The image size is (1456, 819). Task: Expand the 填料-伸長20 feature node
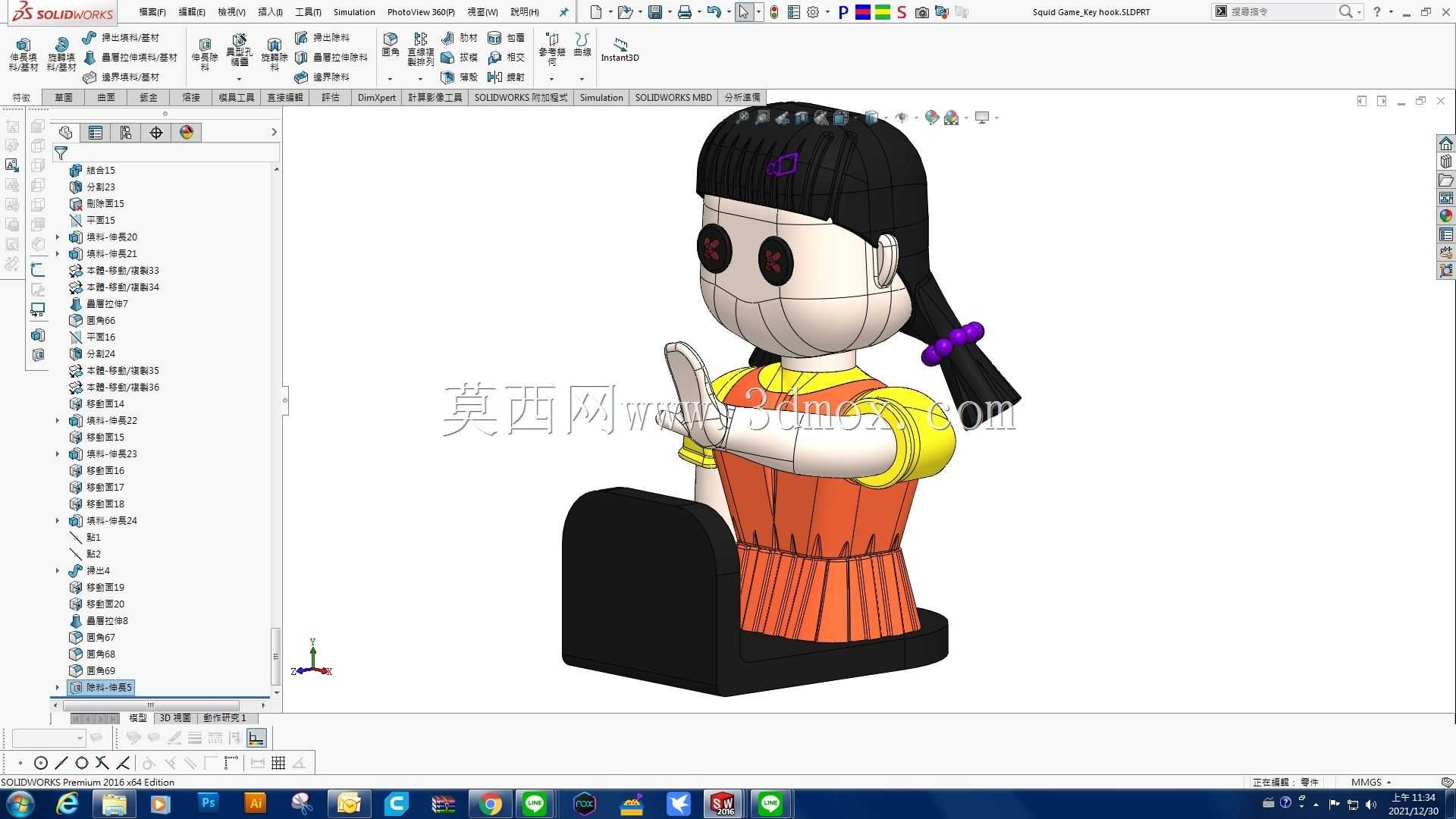[x=58, y=237]
